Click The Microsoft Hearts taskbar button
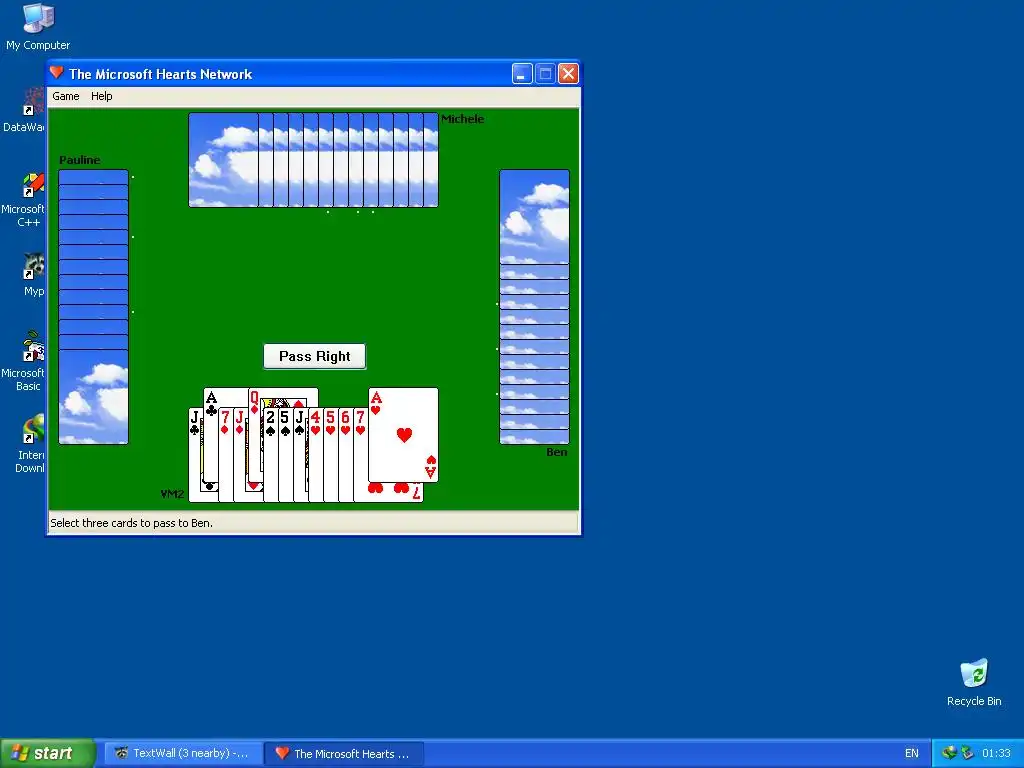The height and width of the screenshot is (768, 1024). tap(344, 753)
